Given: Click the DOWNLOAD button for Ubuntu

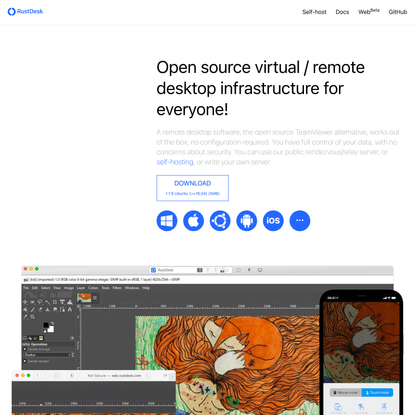Looking at the screenshot, I should click(x=192, y=188).
